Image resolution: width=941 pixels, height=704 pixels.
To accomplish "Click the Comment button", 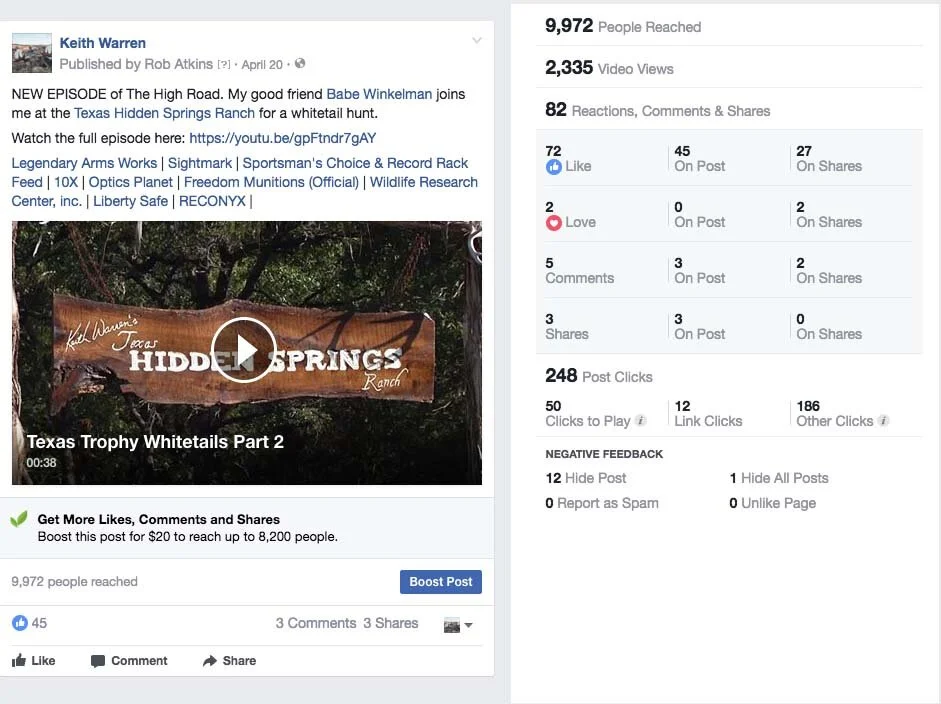I will point(129,661).
